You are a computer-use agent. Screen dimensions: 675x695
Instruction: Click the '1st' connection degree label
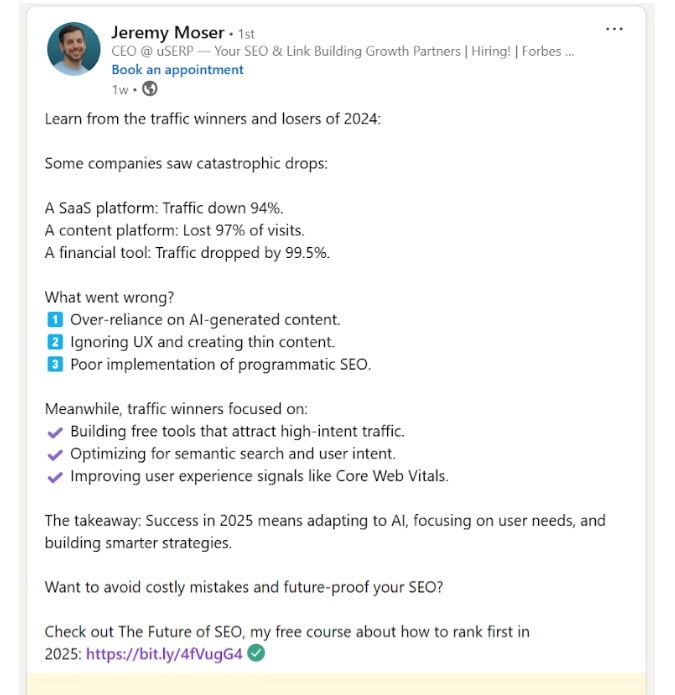(246, 34)
